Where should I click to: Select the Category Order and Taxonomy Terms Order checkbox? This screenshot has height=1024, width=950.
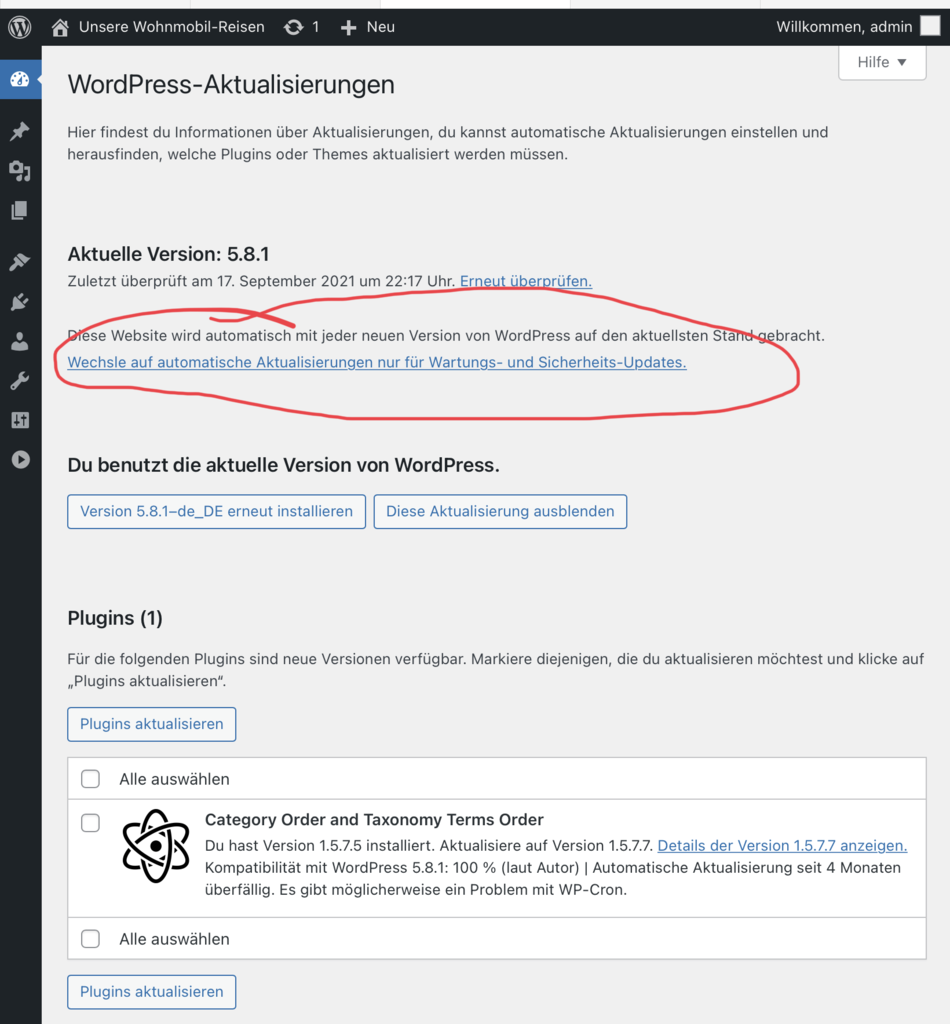(x=90, y=823)
